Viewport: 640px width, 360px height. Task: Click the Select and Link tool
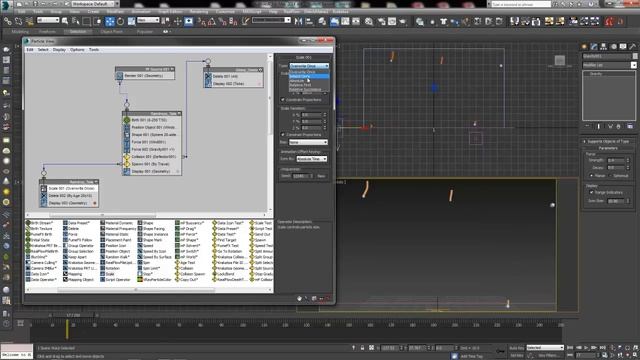pyautogui.click(x=8, y=21)
